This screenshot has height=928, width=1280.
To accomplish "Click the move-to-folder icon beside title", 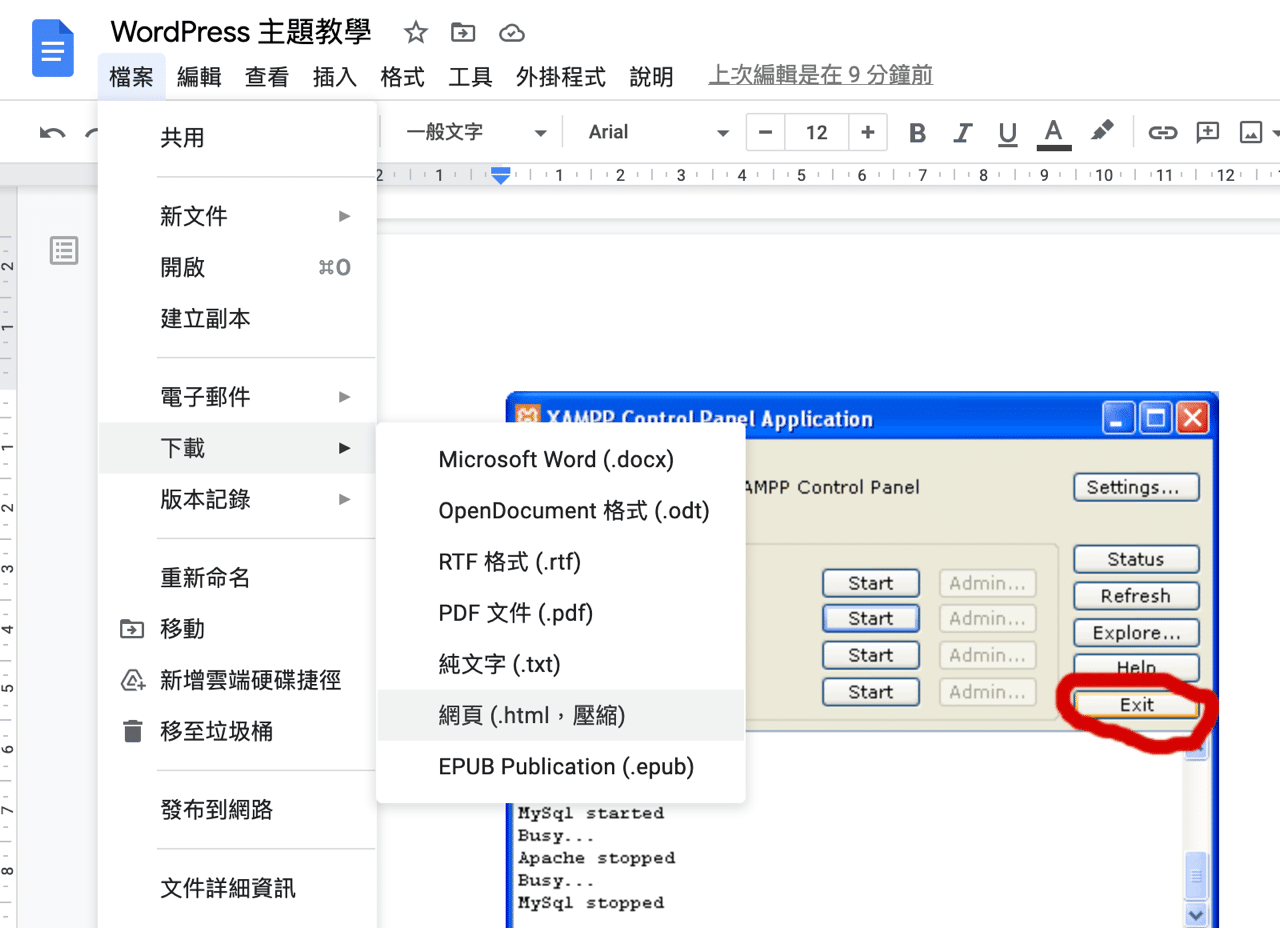I will tap(463, 33).
